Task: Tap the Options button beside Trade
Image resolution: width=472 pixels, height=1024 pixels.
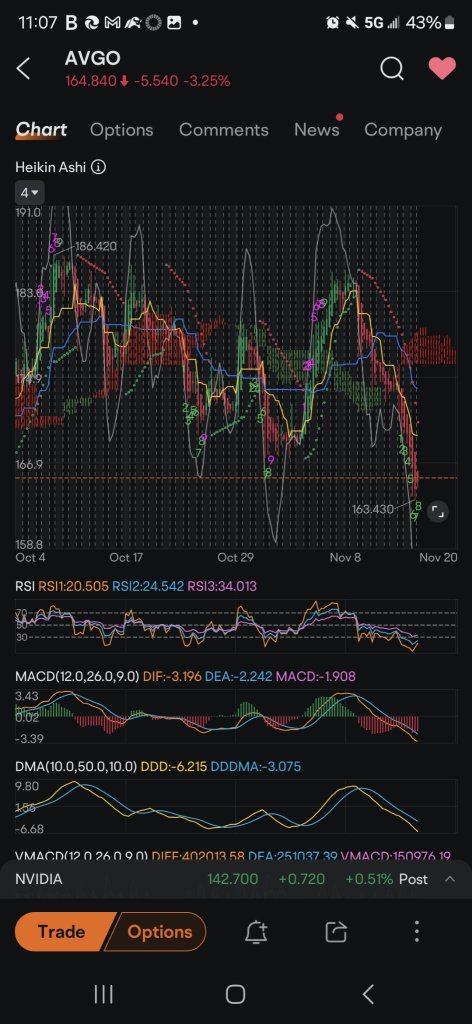Action: pos(159,932)
